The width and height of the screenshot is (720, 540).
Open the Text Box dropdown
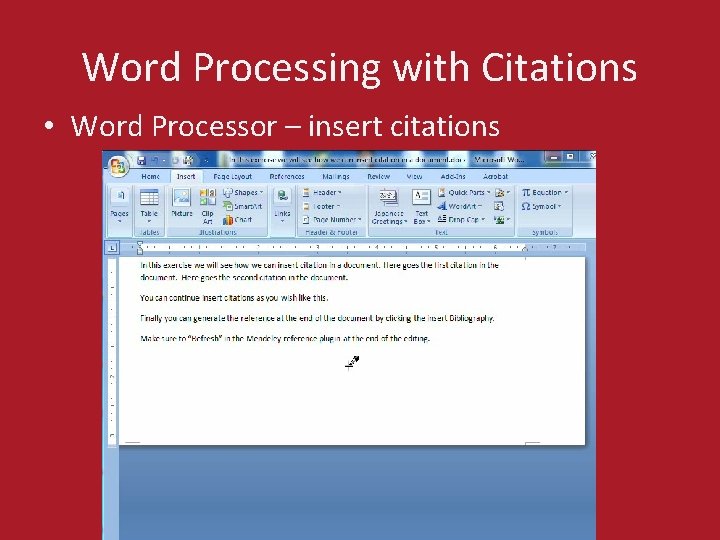tap(422, 207)
